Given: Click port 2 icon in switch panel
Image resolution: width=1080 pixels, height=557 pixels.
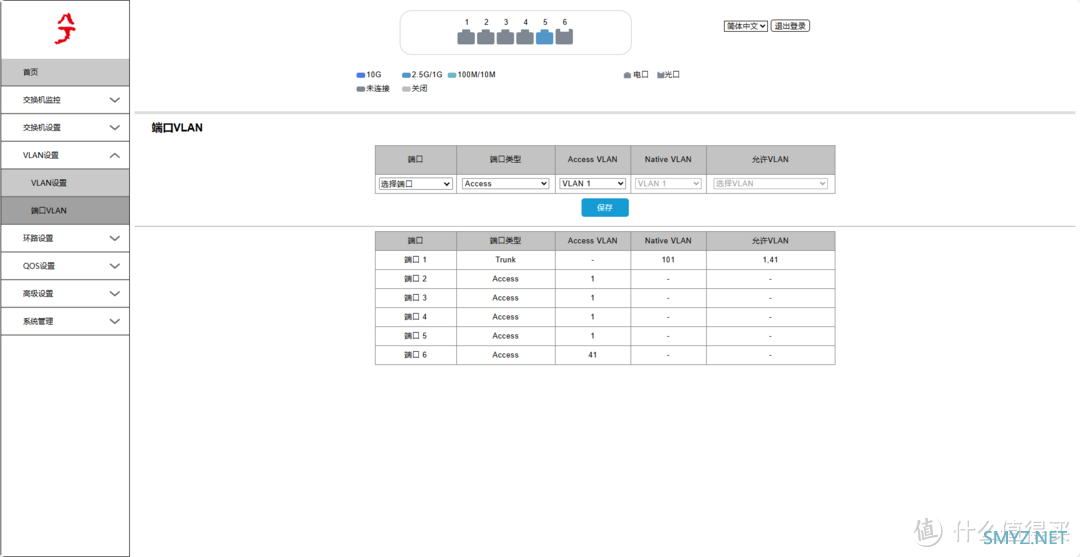Looking at the screenshot, I should (x=486, y=38).
